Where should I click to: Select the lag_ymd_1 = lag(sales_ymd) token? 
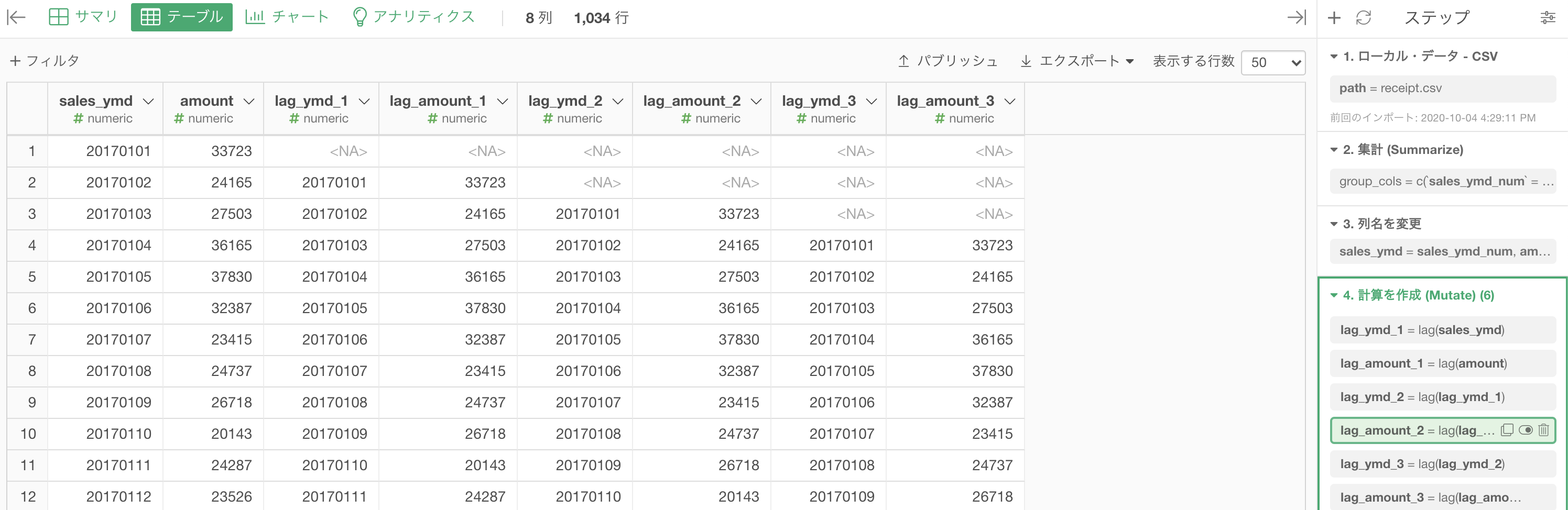pyautogui.click(x=1442, y=329)
